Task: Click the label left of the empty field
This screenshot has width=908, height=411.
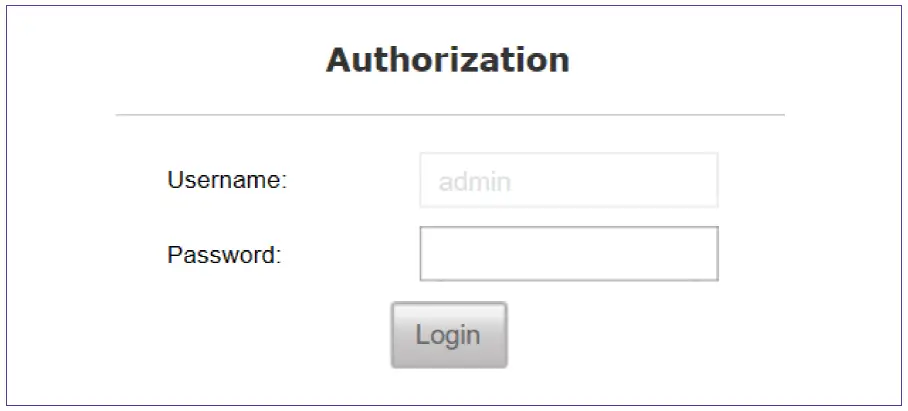Action: (x=224, y=254)
